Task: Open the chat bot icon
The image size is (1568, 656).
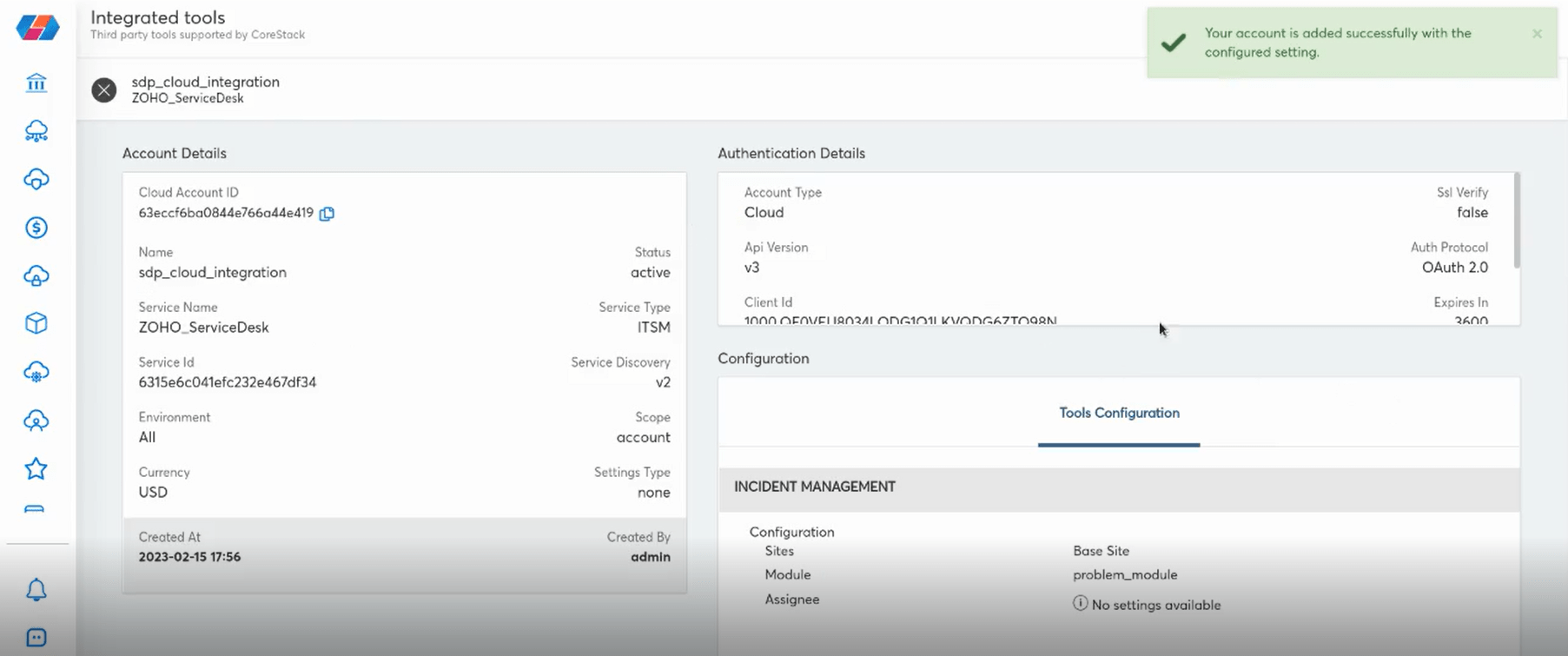Action: coord(36,638)
